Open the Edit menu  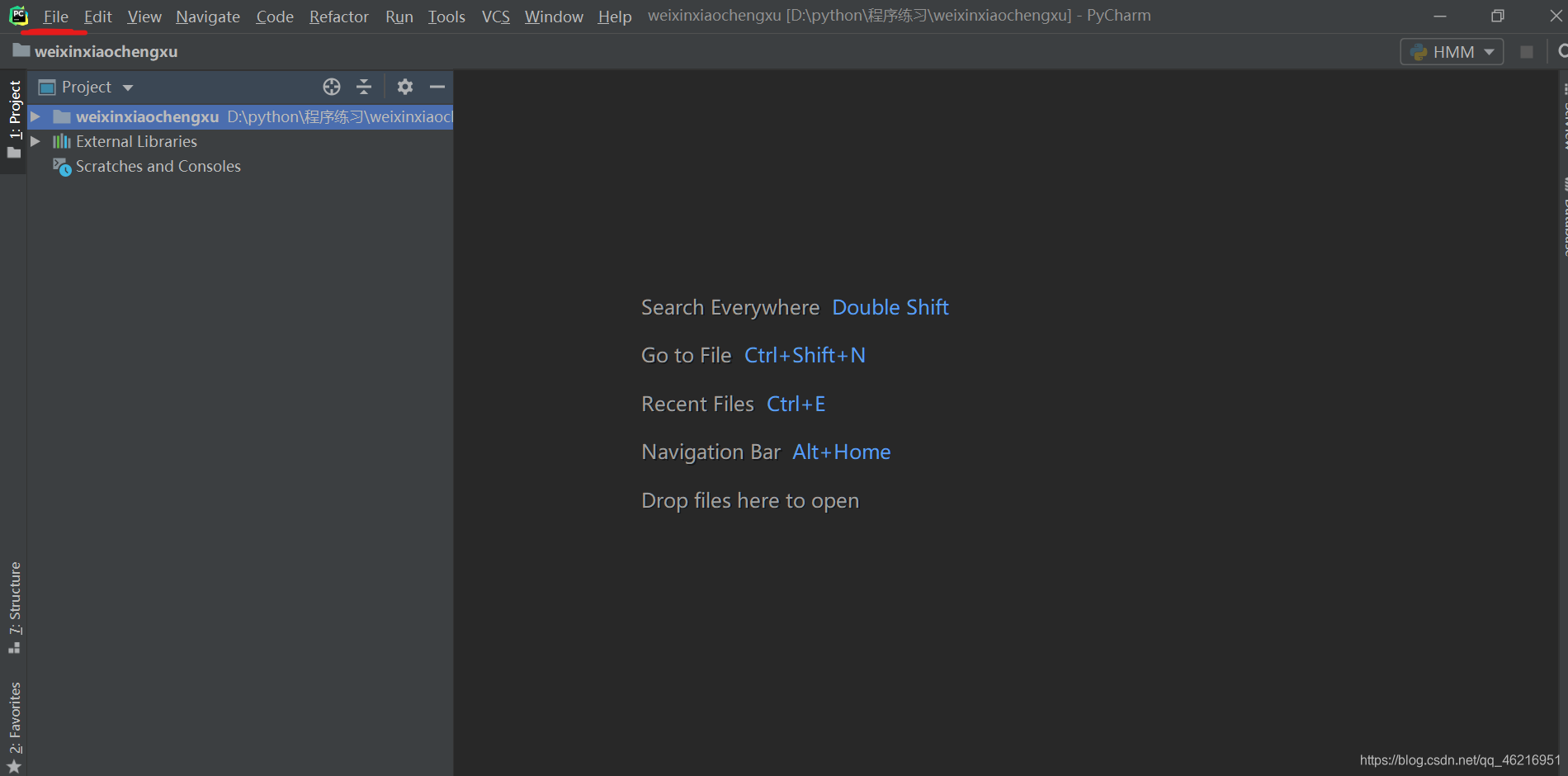click(97, 17)
